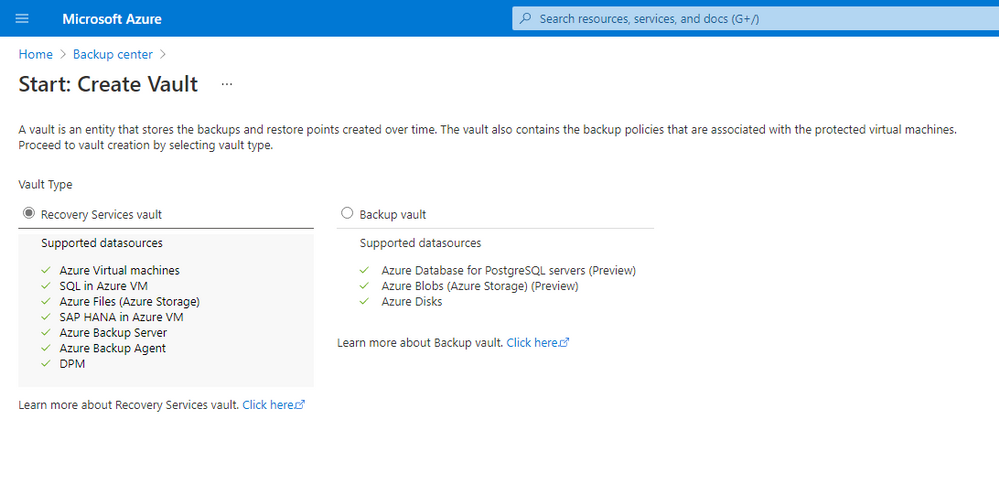Focus the Search resources, services, and docs box
Screen dimensions: 999x497
(756, 18)
